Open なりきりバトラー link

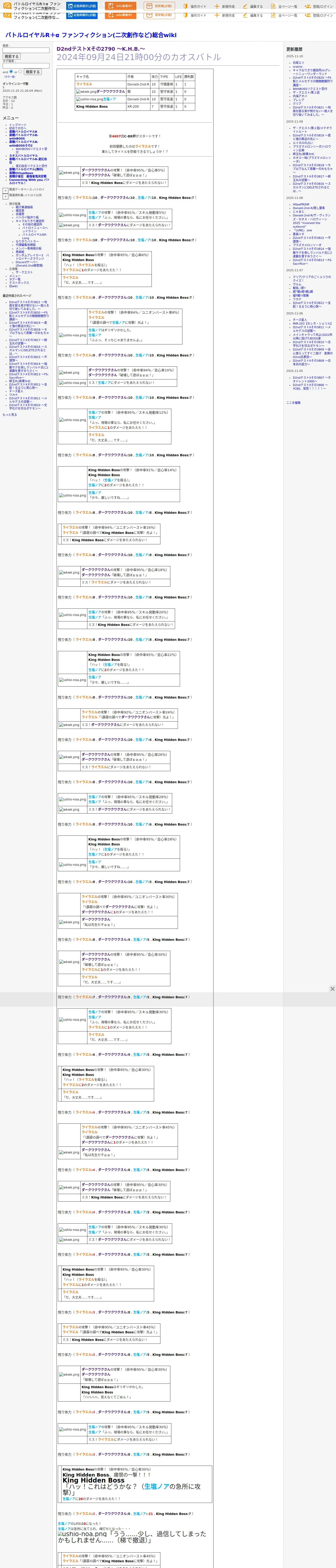(x=27, y=242)
